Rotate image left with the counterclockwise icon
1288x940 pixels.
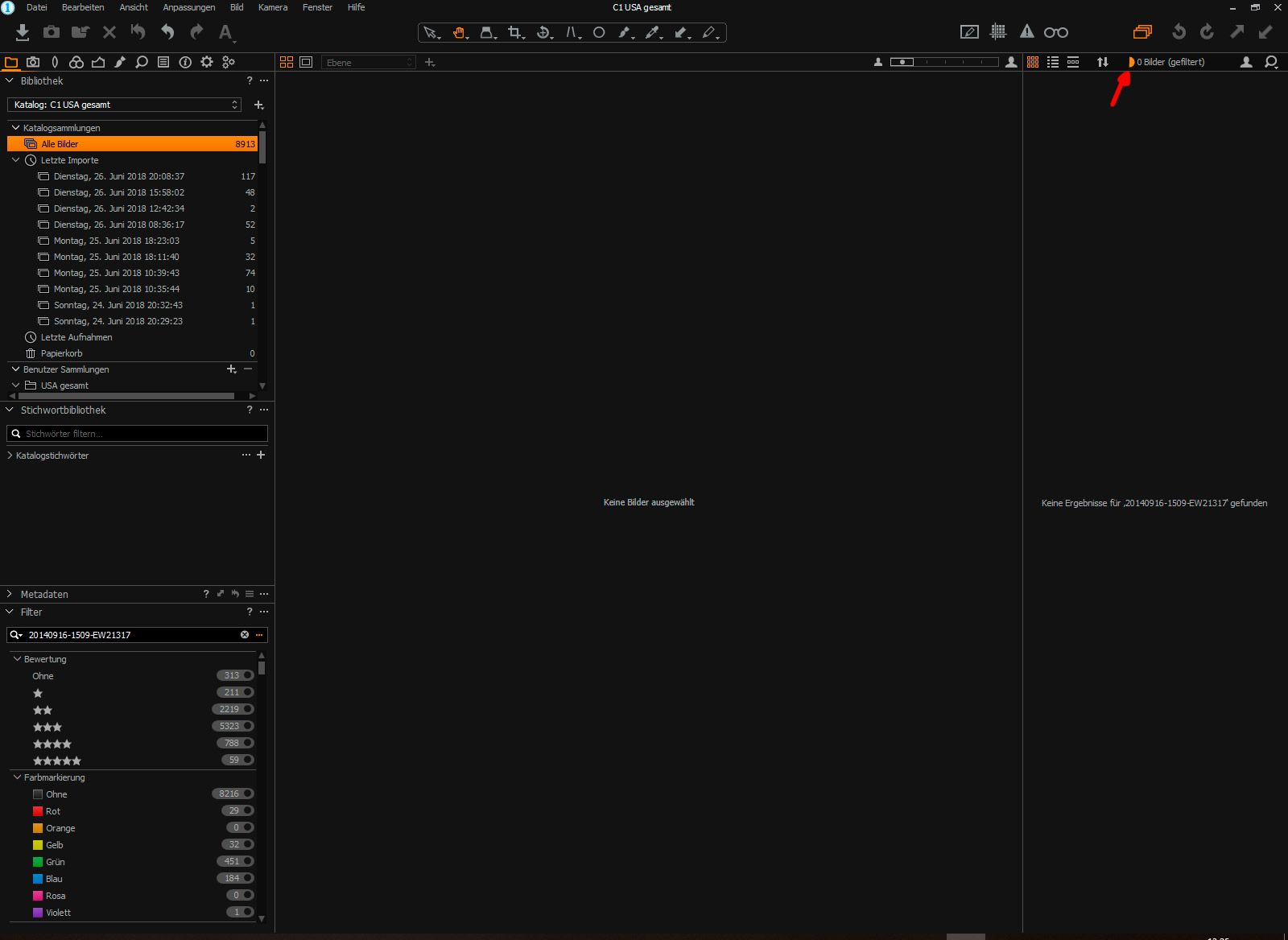[x=1179, y=32]
